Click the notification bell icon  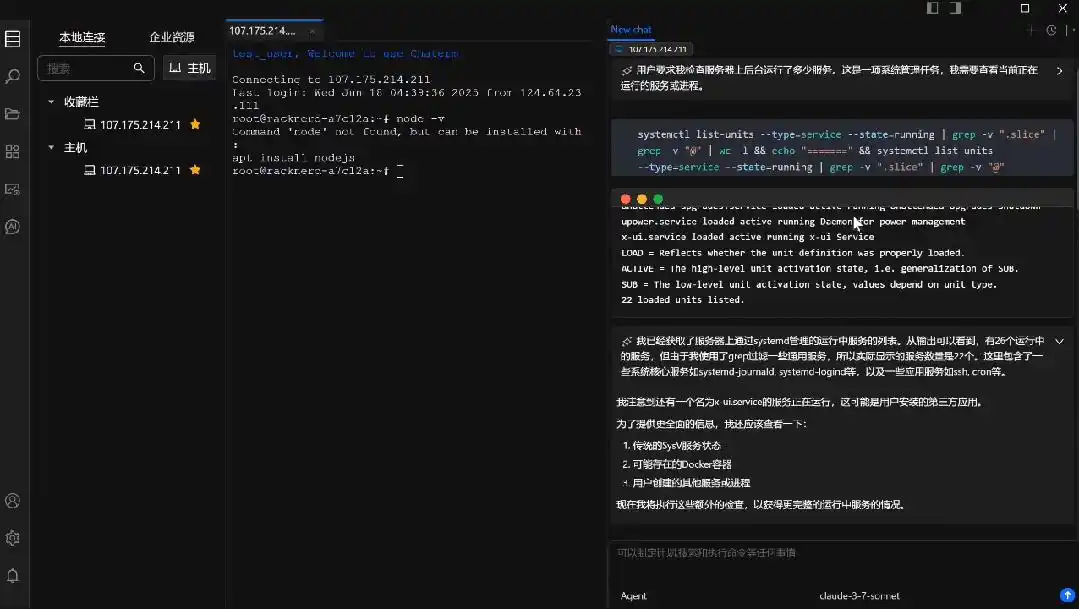click(x=13, y=573)
